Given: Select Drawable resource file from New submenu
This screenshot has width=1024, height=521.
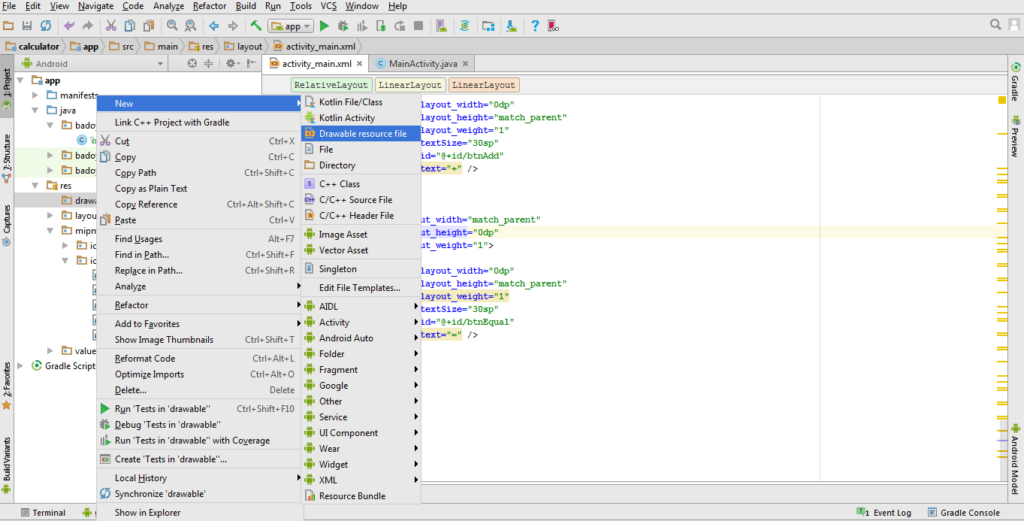Looking at the screenshot, I should (362, 133).
